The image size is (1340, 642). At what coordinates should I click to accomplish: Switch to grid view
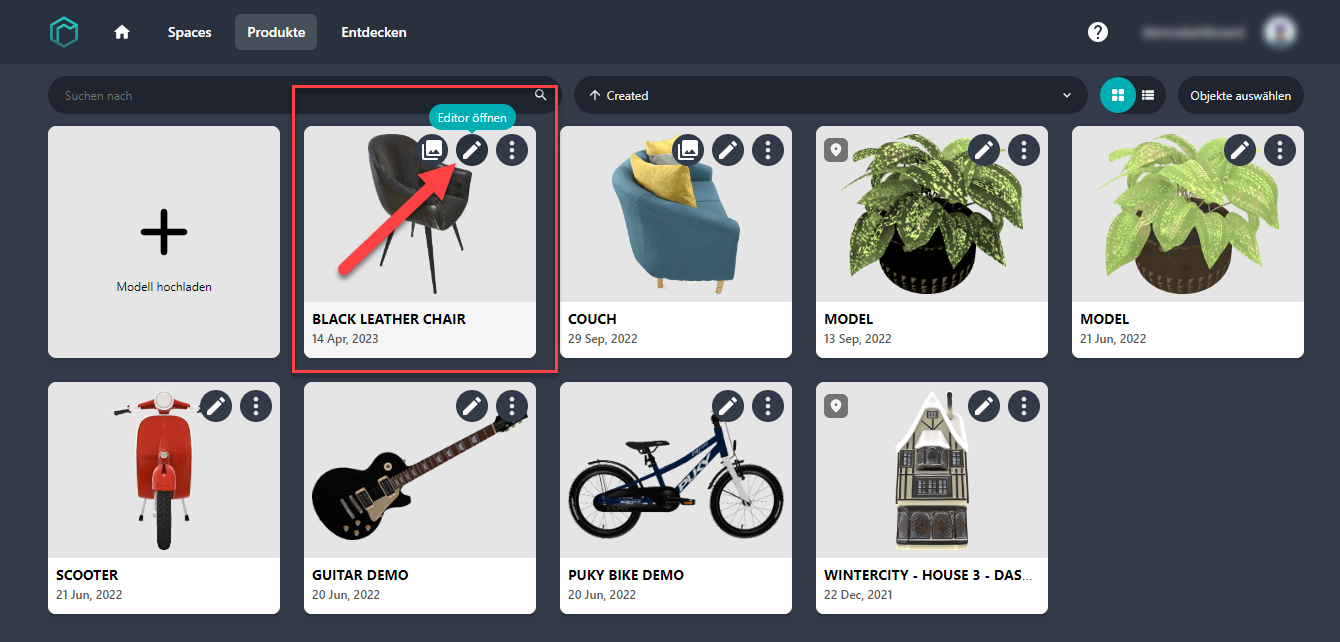[x=1117, y=95]
